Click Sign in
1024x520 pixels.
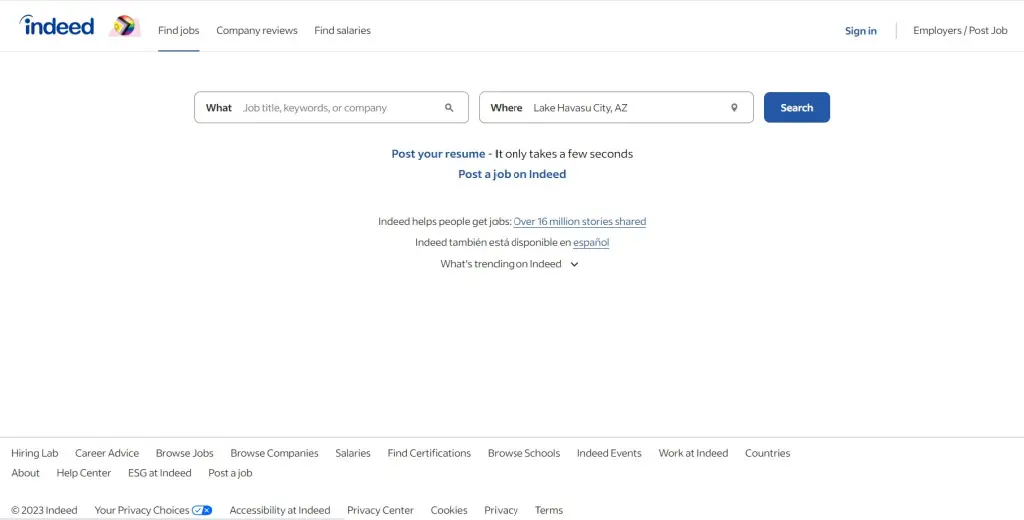861,31
